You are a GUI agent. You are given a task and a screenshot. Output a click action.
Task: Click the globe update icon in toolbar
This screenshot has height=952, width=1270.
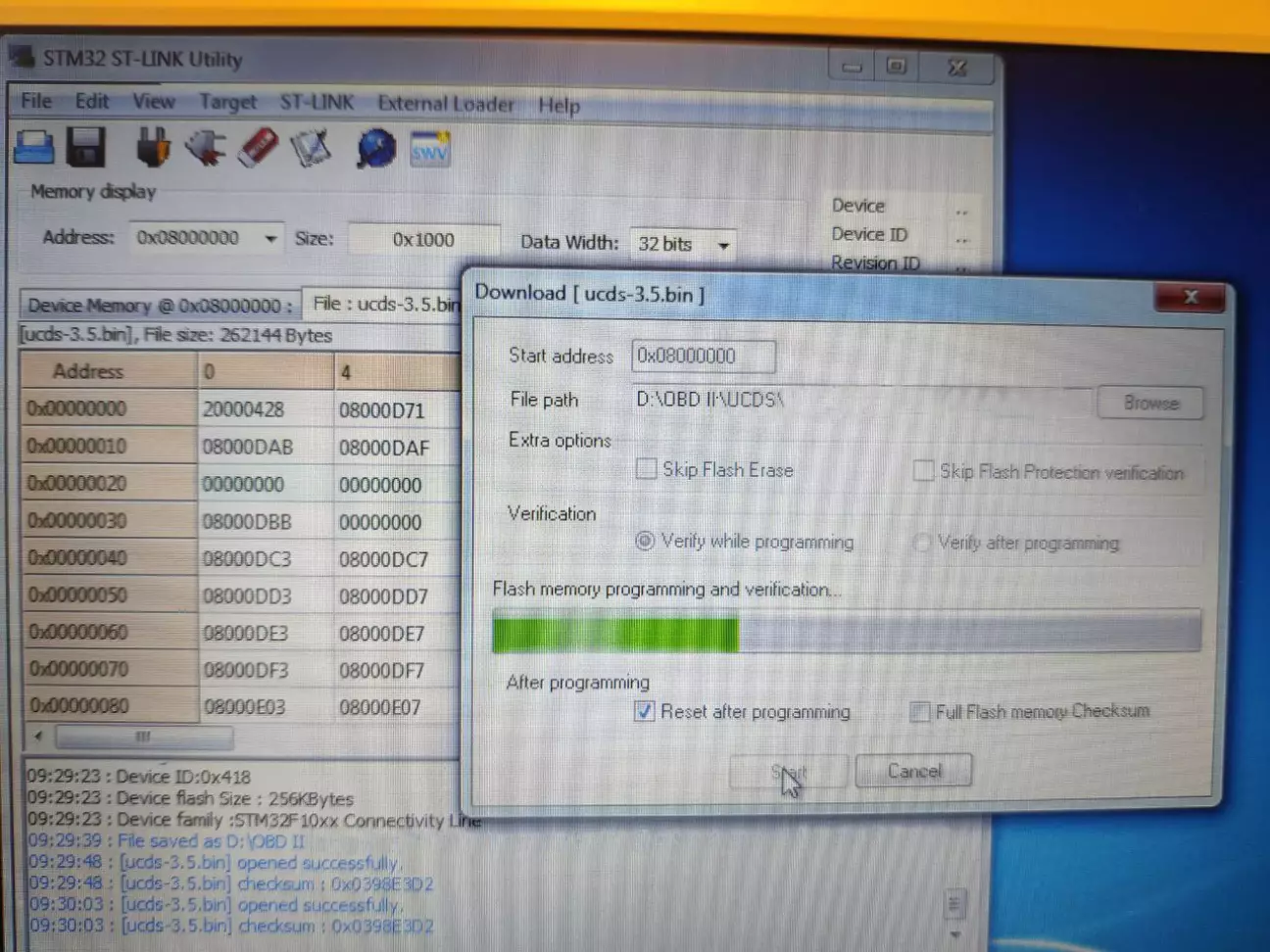376,149
